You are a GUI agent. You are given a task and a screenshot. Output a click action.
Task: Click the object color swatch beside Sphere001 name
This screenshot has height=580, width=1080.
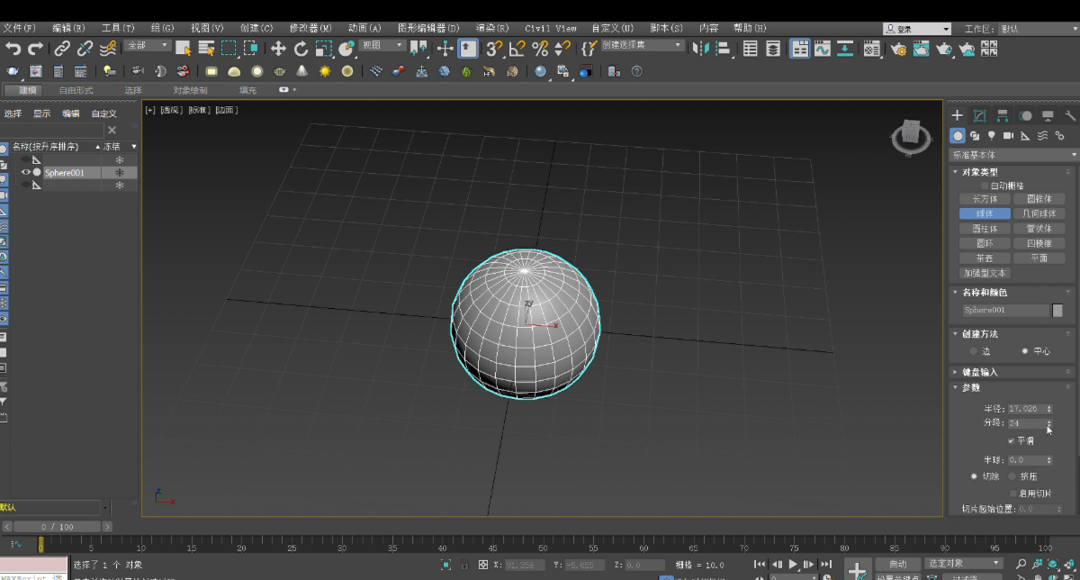[1058, 310]
